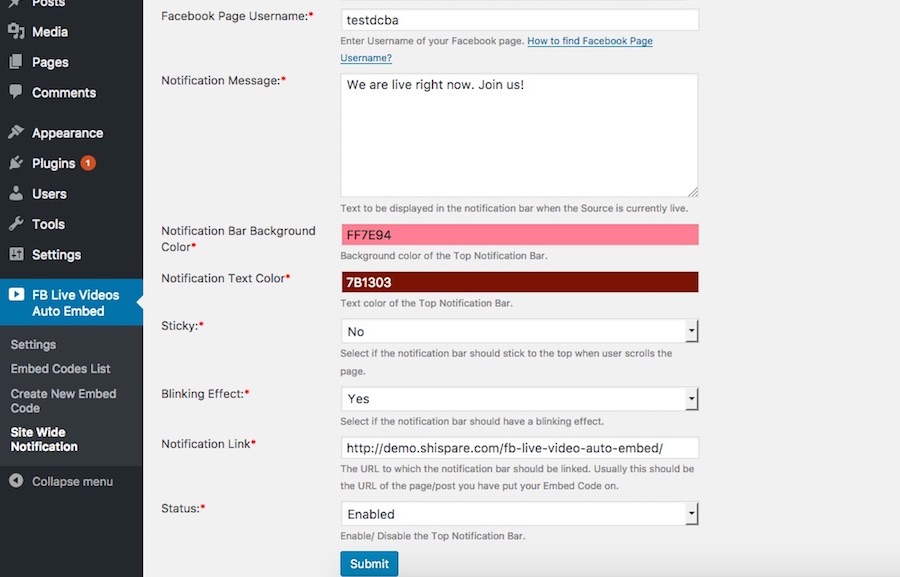Click inside the Notification Message textarea
This screenshot has height=577, width=900.
point(519,135)
